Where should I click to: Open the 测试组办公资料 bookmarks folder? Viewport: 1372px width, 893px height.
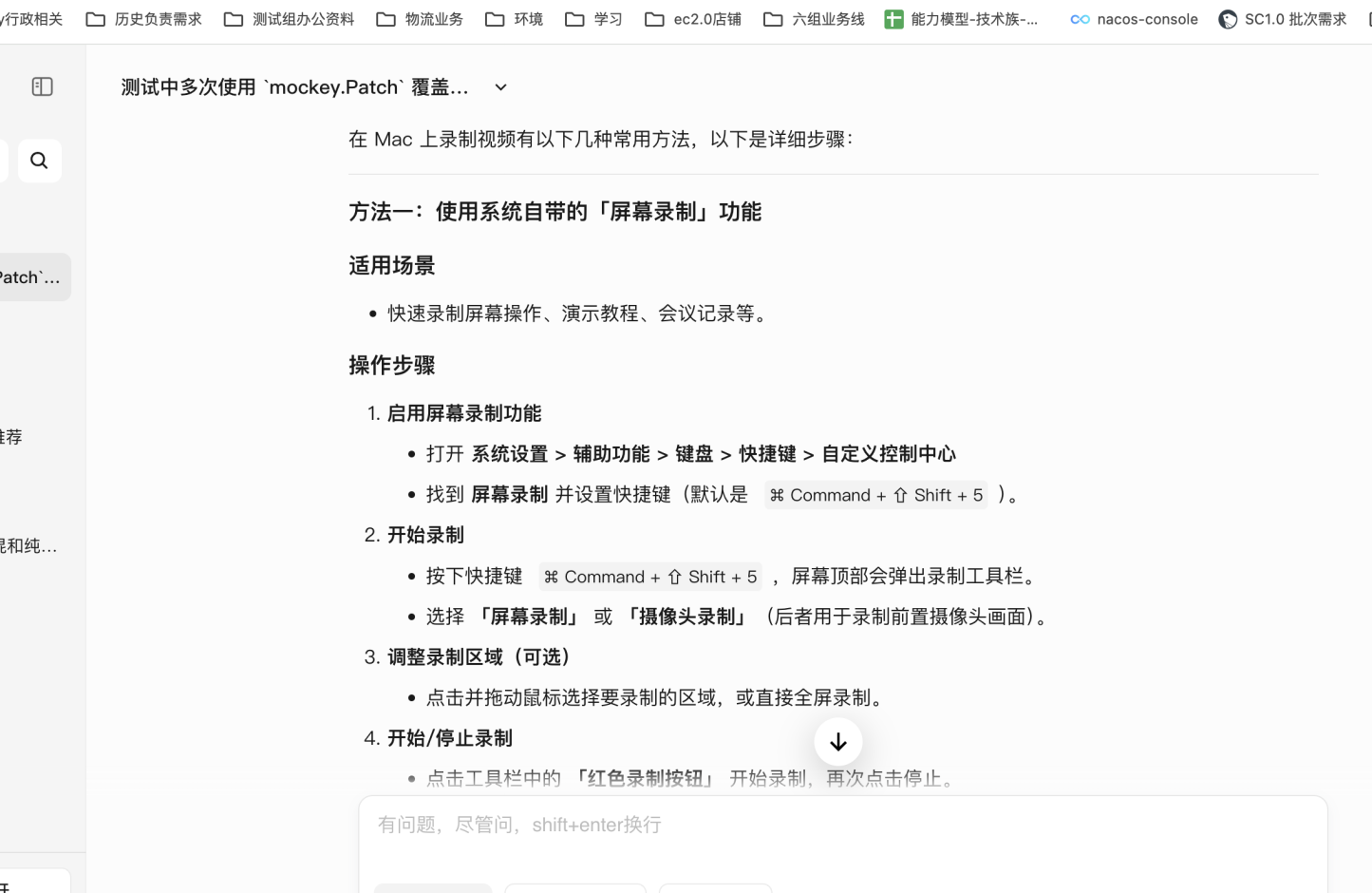coord(289,18)
